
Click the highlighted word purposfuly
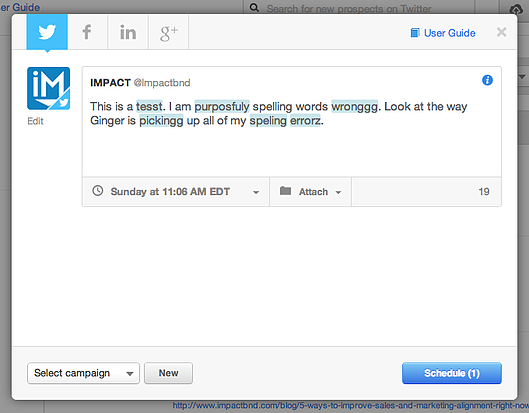pos(222,107)
